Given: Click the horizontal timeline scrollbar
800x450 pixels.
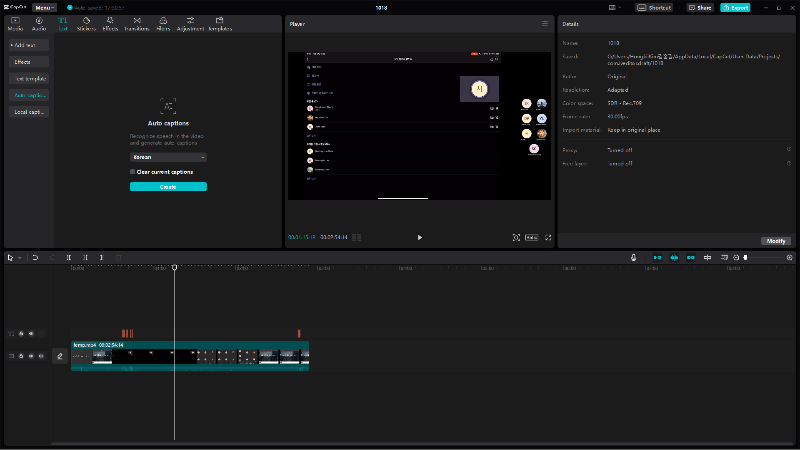Looking at the screenshot, I should click(x=421, y=444).
